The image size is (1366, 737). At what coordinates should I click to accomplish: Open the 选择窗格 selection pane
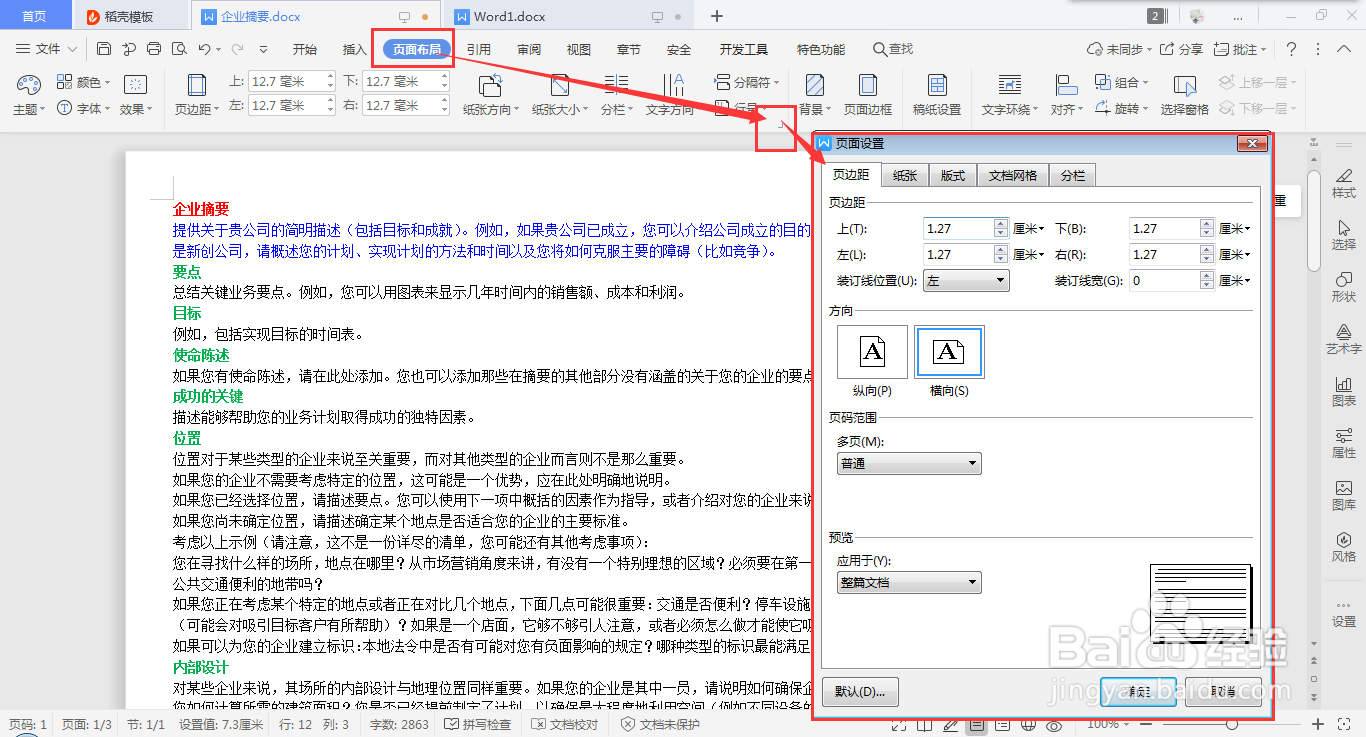pos(1185,96)
